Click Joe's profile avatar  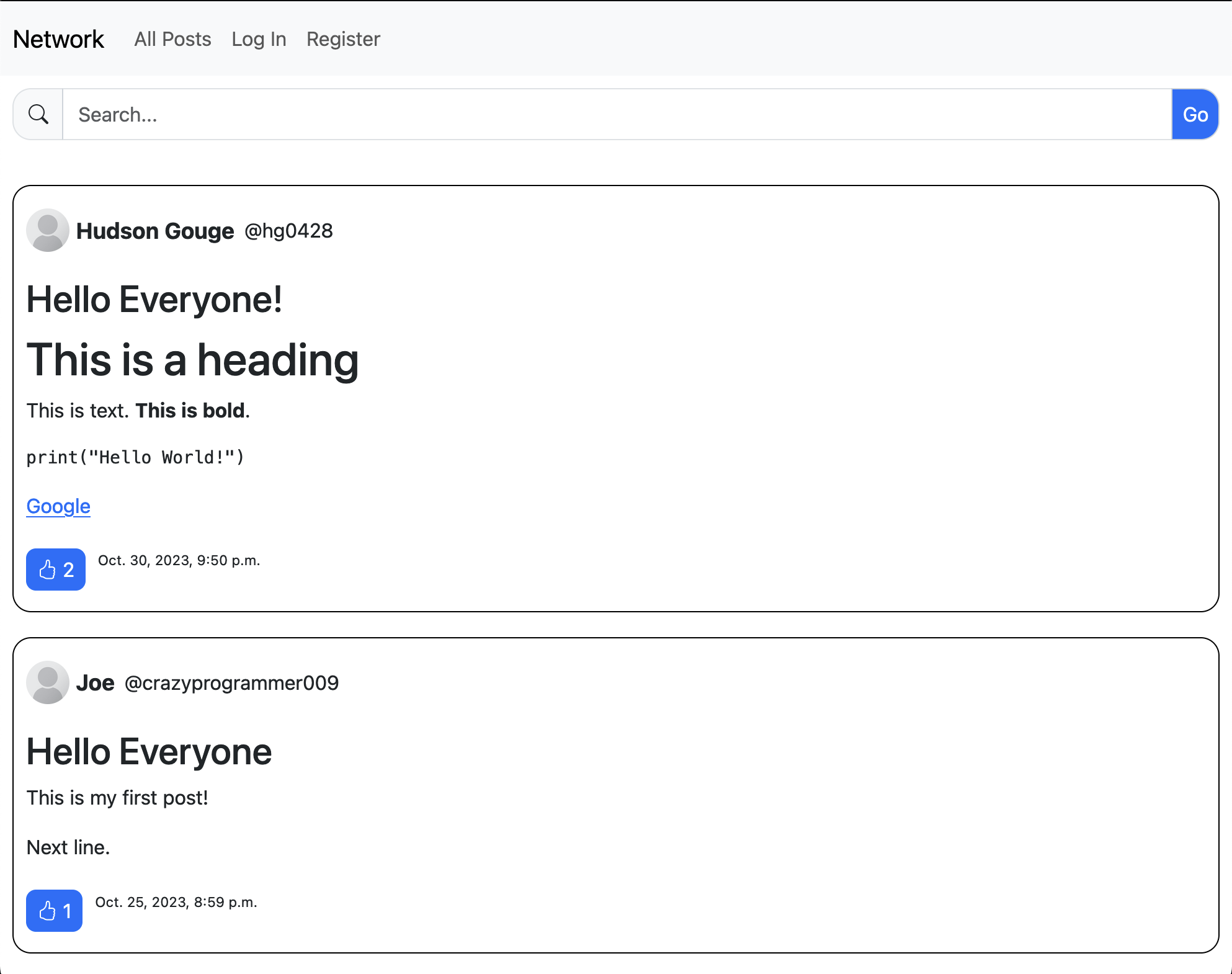[48, 682]
